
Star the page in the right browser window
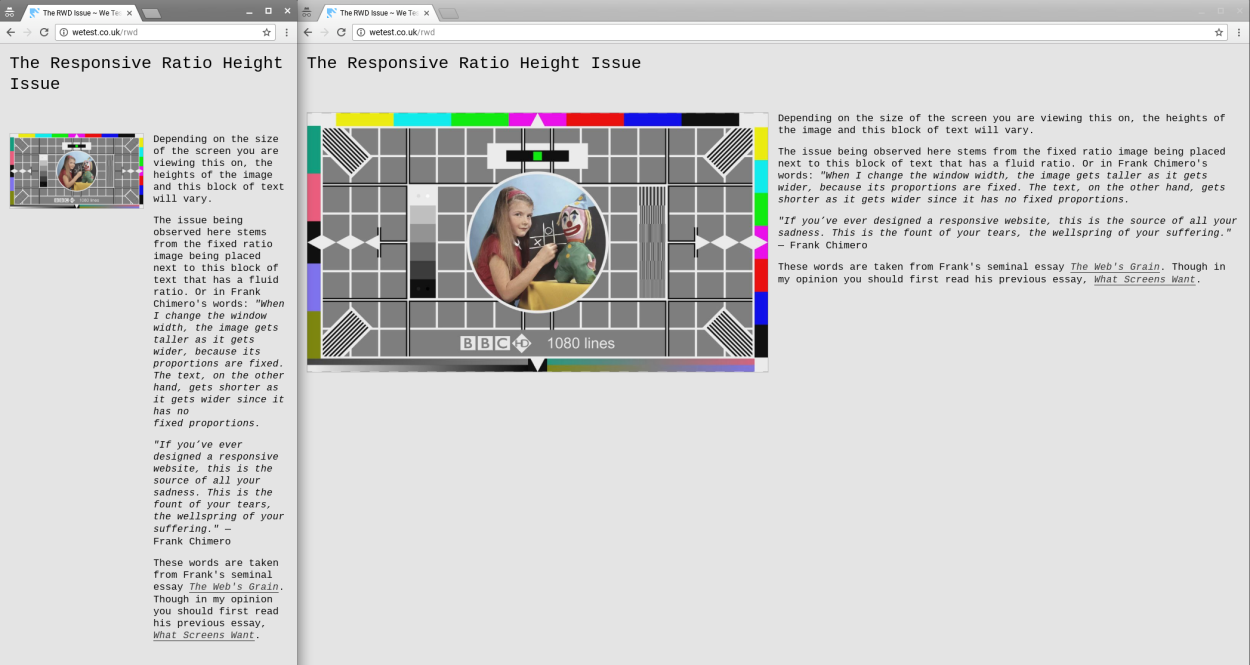click(x=1218, y=32)
